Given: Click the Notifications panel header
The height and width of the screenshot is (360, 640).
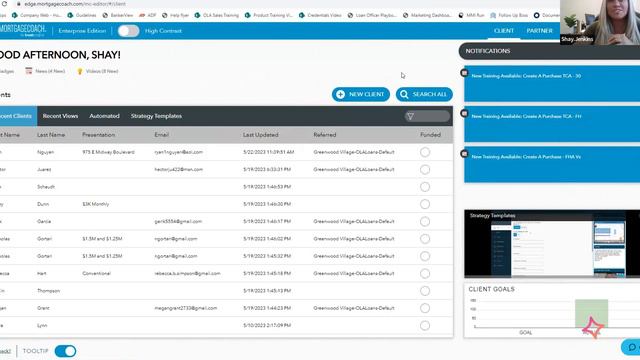Looking at the screenshot, I should [x=549, y=51].
